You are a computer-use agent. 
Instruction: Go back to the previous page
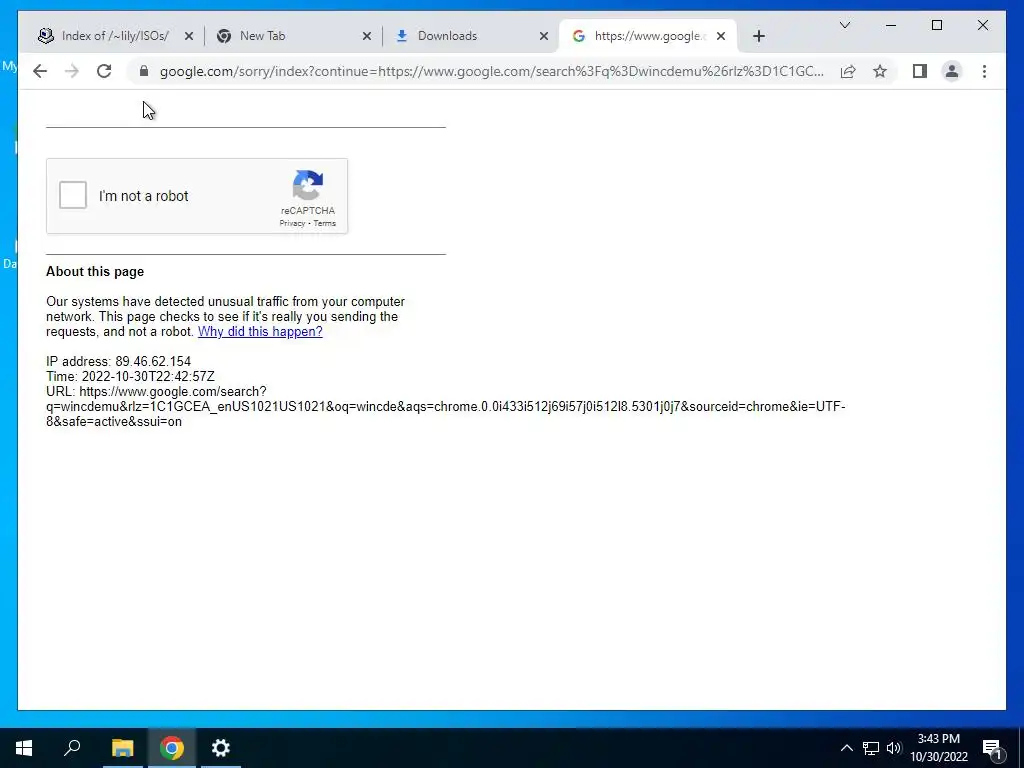click(40, 71)
